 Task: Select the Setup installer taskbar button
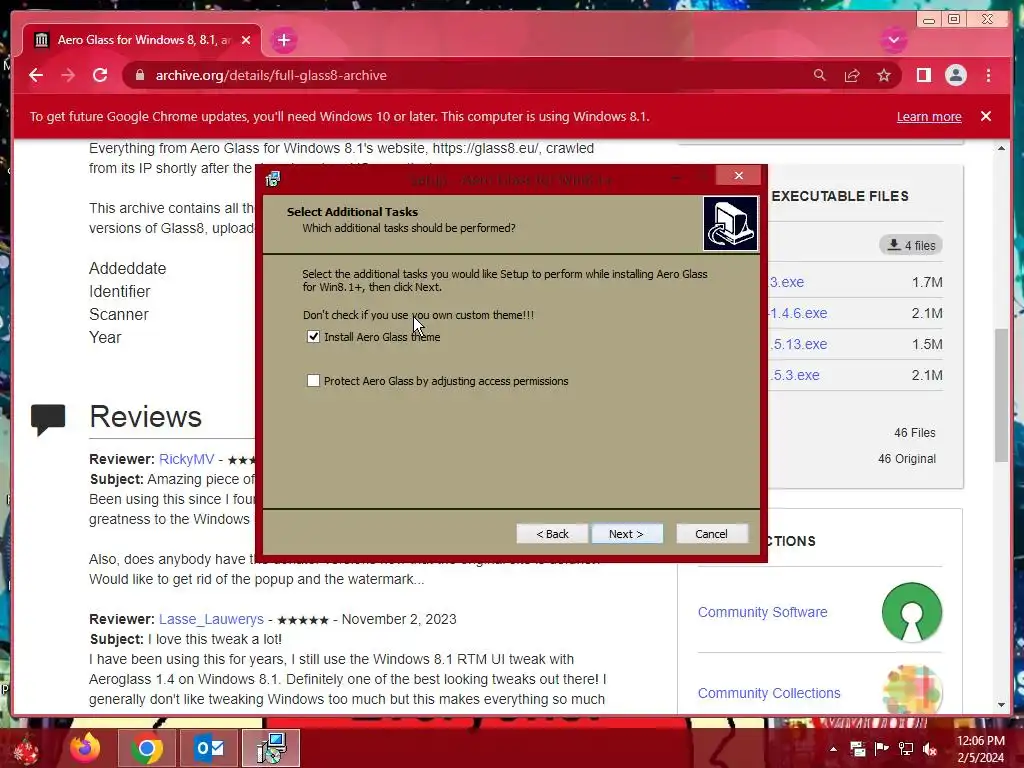pos(271,748)
